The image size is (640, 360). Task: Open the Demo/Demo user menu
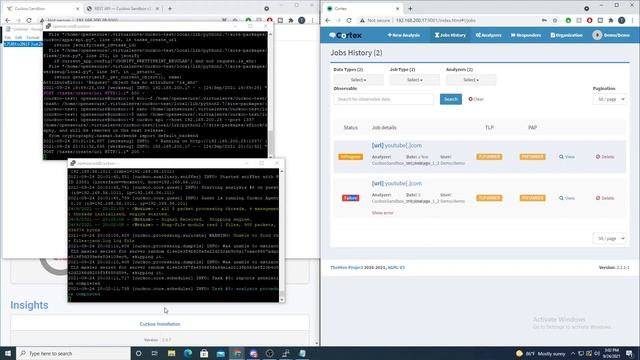pyautogui.click(x=611, y=35)
